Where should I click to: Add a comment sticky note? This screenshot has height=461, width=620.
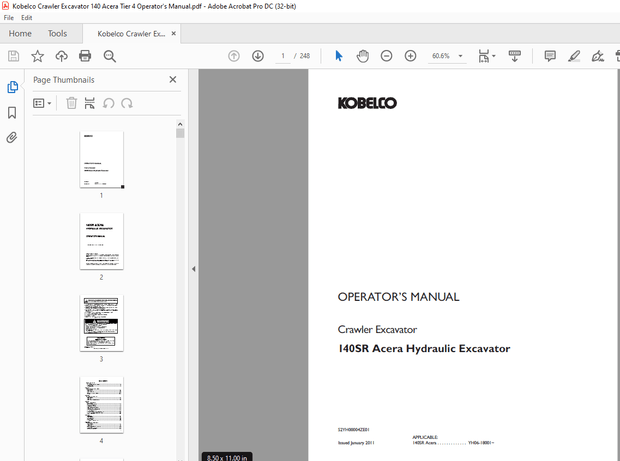(x=550, y=56)
